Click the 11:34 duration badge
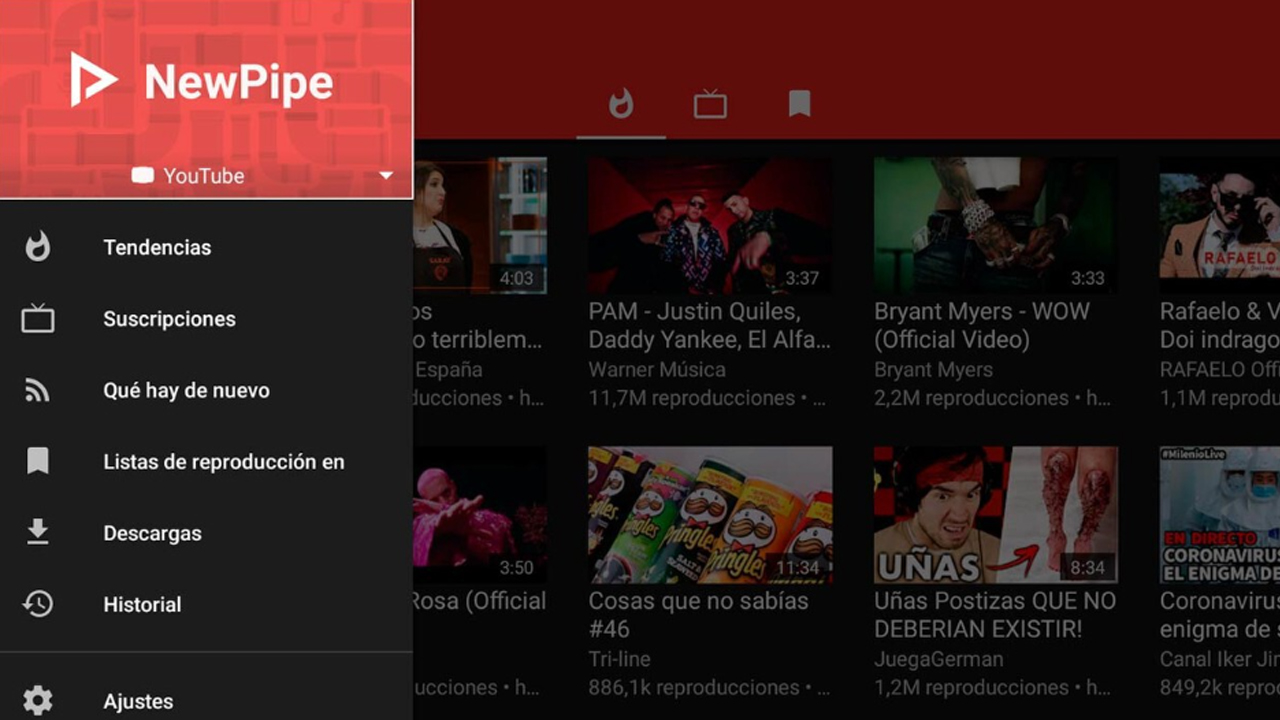 click(x=797, y=568)
